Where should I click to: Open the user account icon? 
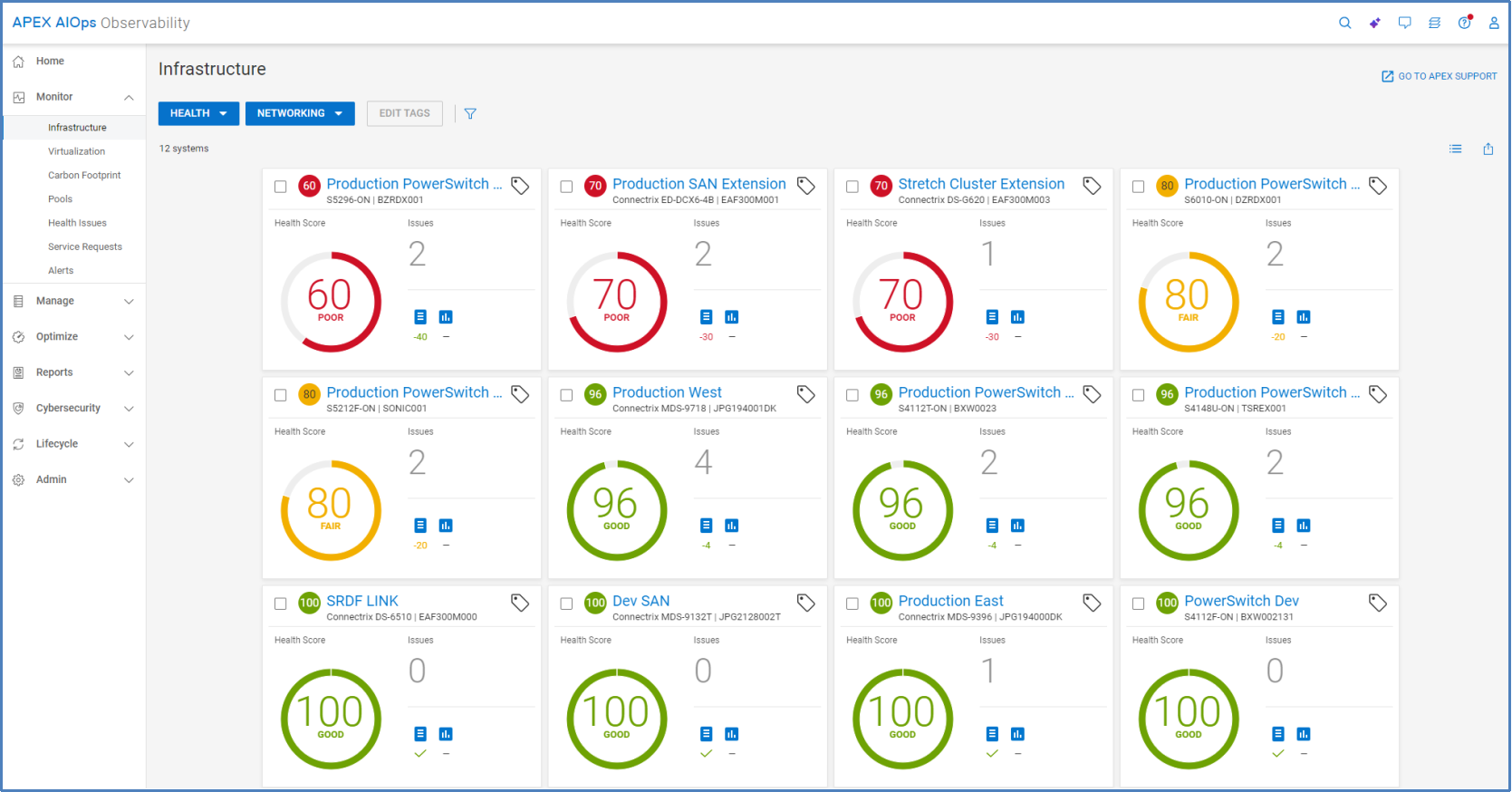[1494, 23]
